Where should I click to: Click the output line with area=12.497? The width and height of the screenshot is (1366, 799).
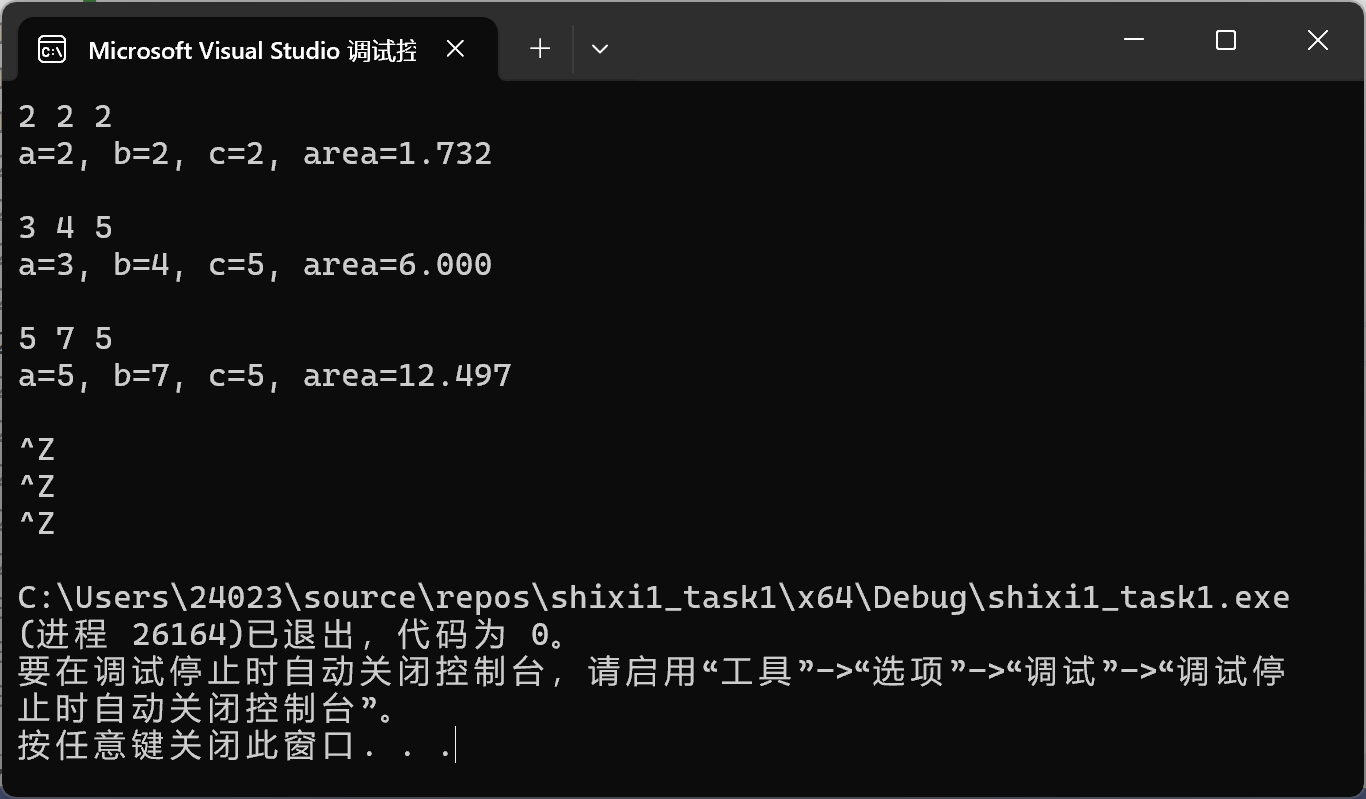[265, 376]
